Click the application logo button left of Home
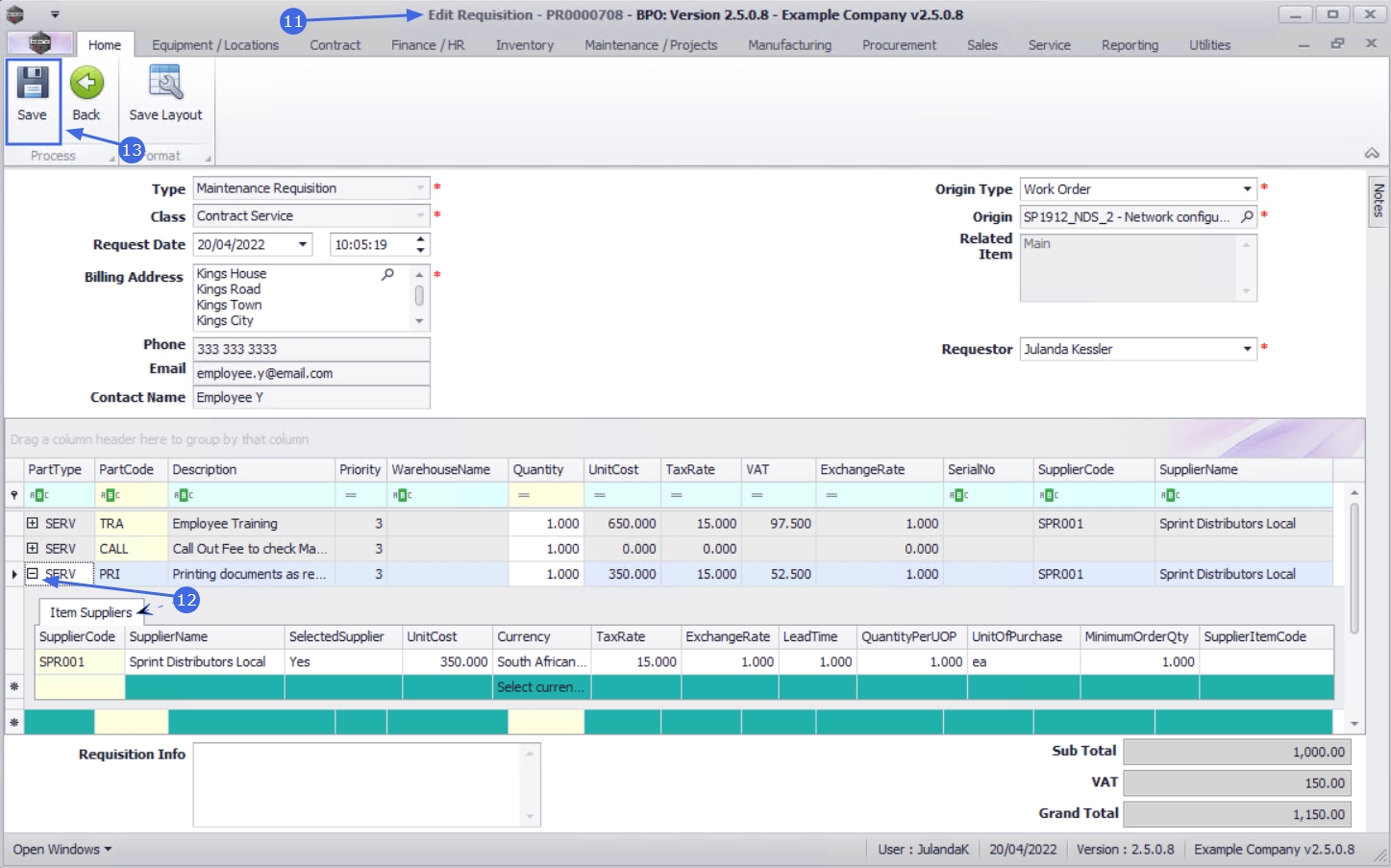 [x=39, y=43]
